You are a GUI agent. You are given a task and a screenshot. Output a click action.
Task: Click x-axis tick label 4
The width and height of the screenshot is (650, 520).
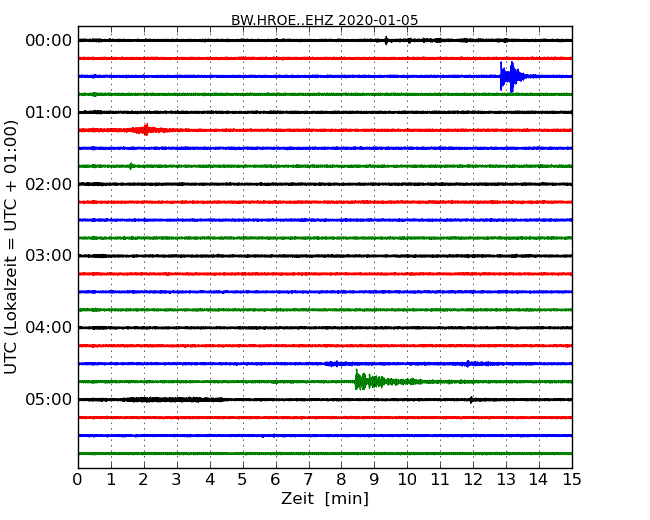pos(210,480)
